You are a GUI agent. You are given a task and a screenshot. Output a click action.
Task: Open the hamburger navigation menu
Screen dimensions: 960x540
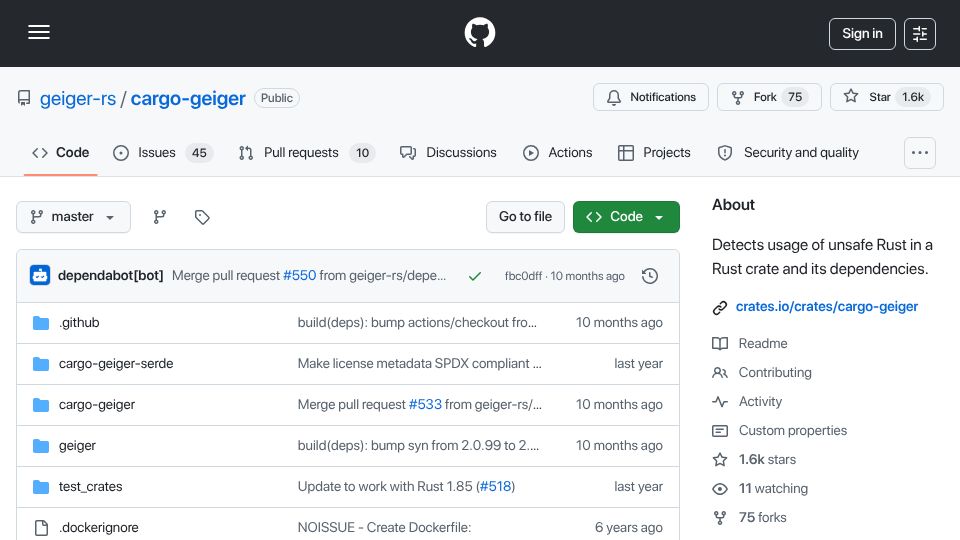[x=39, y=33]
